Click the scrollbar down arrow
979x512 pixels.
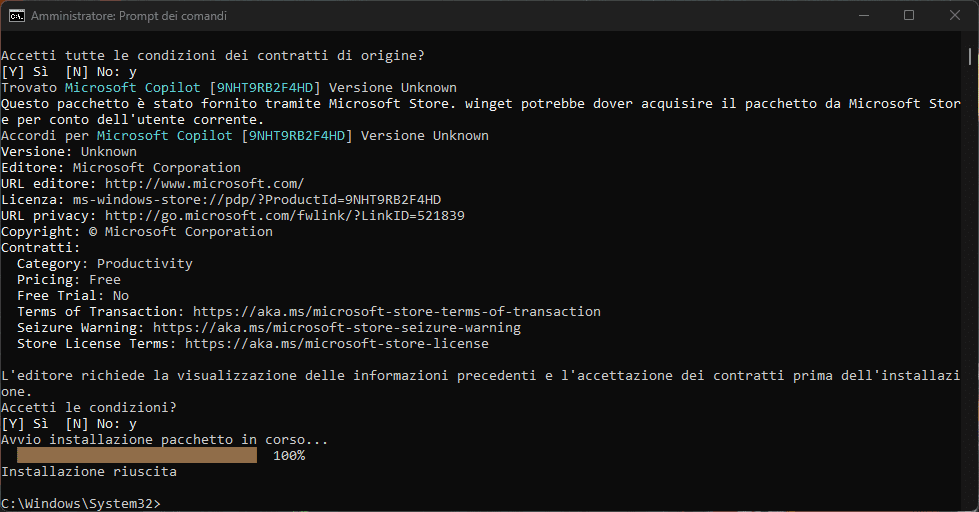(971, 504)
